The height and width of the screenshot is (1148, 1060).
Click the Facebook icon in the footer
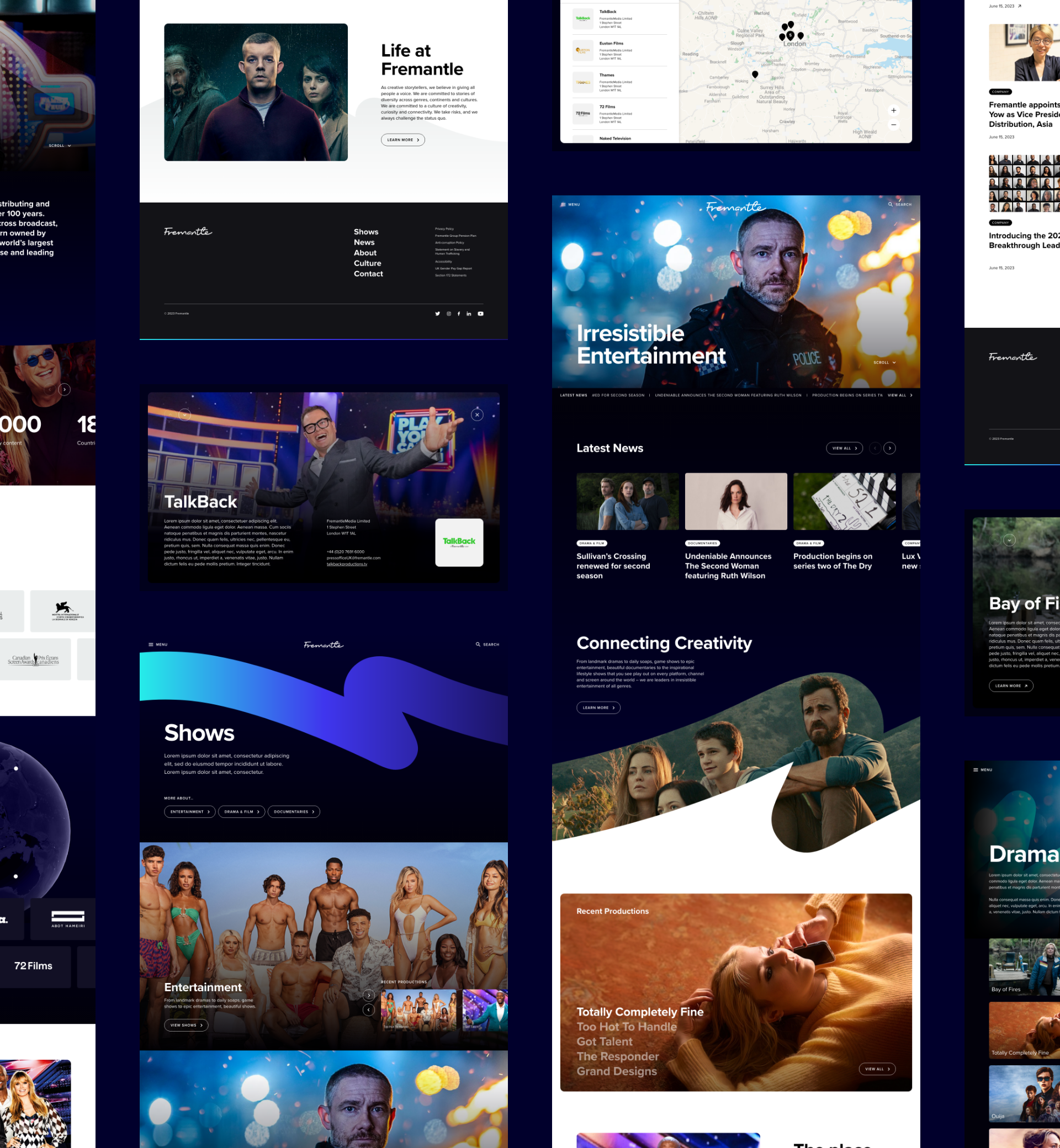pyautogui.click(x=459, y=313)
